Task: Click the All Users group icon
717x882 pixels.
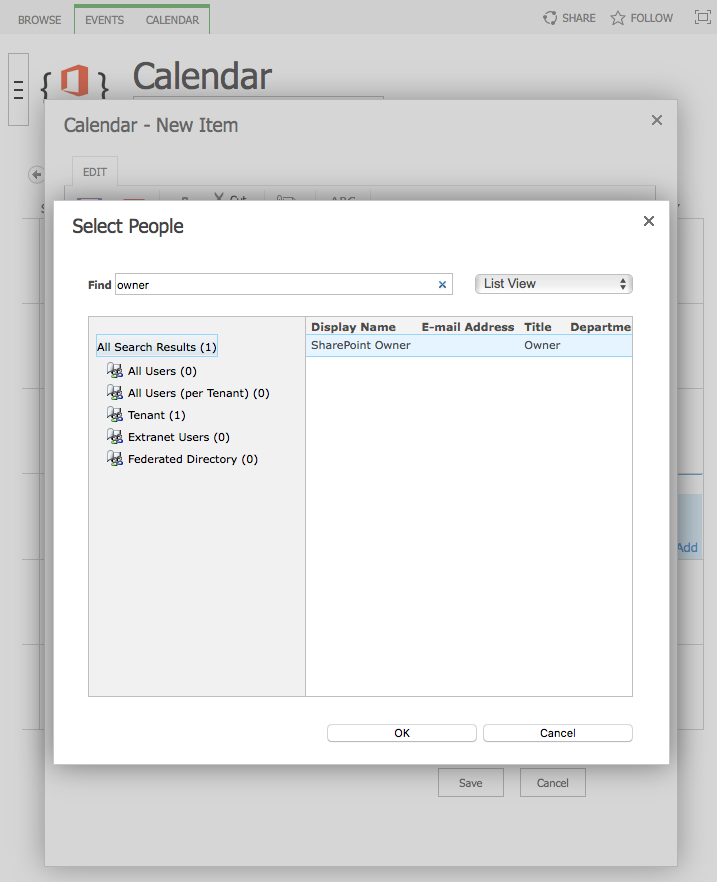Action: (x=115, y=370)
